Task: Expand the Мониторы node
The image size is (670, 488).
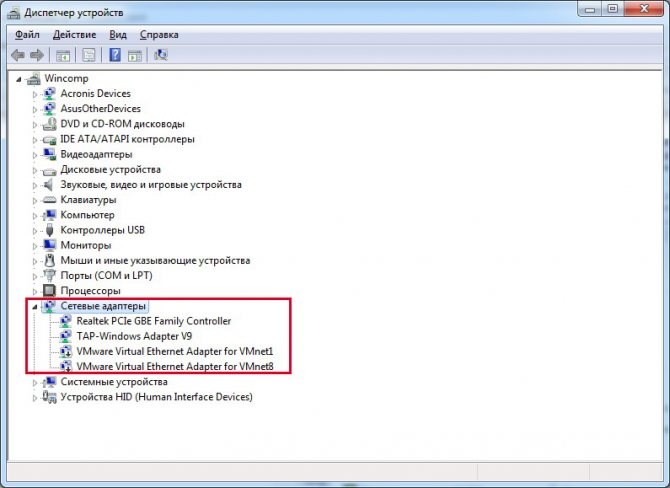Action: [x=35, y=246]
